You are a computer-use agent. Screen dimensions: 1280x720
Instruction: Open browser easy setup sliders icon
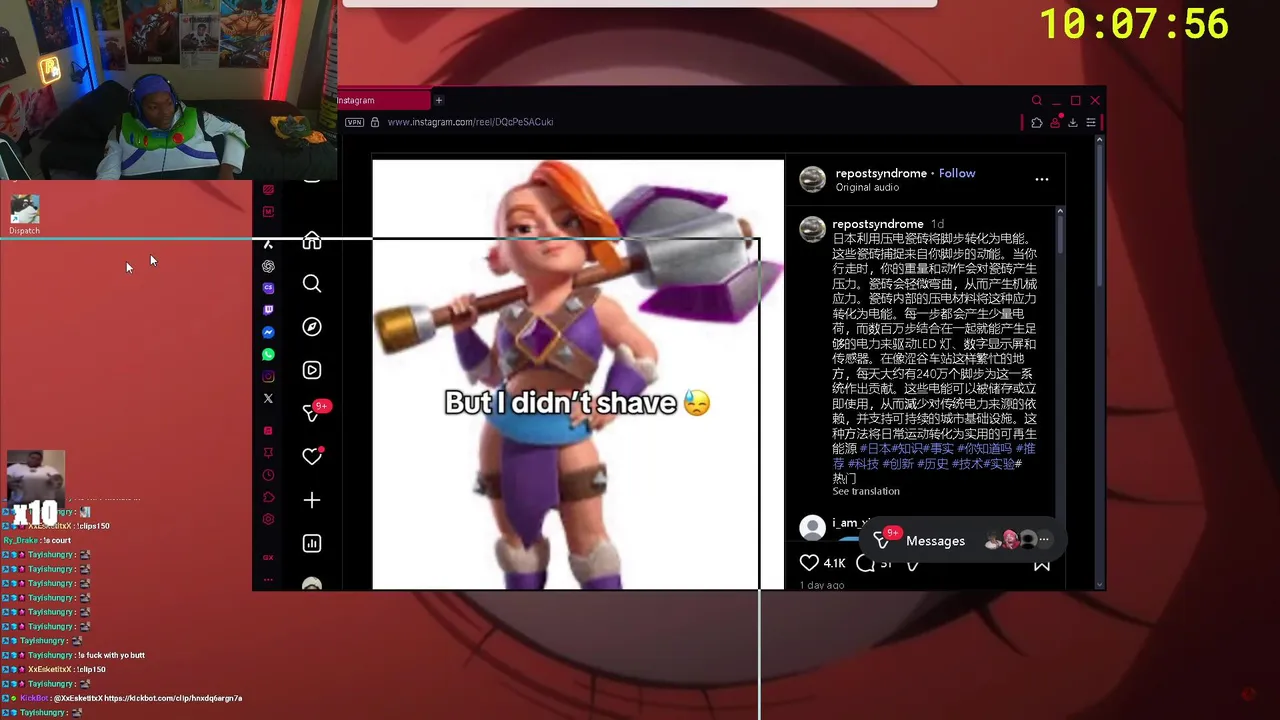1091,122
